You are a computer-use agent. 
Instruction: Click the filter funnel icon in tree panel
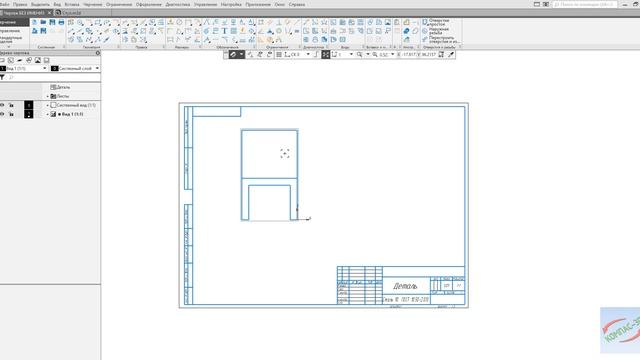click(x=2, y=77)
